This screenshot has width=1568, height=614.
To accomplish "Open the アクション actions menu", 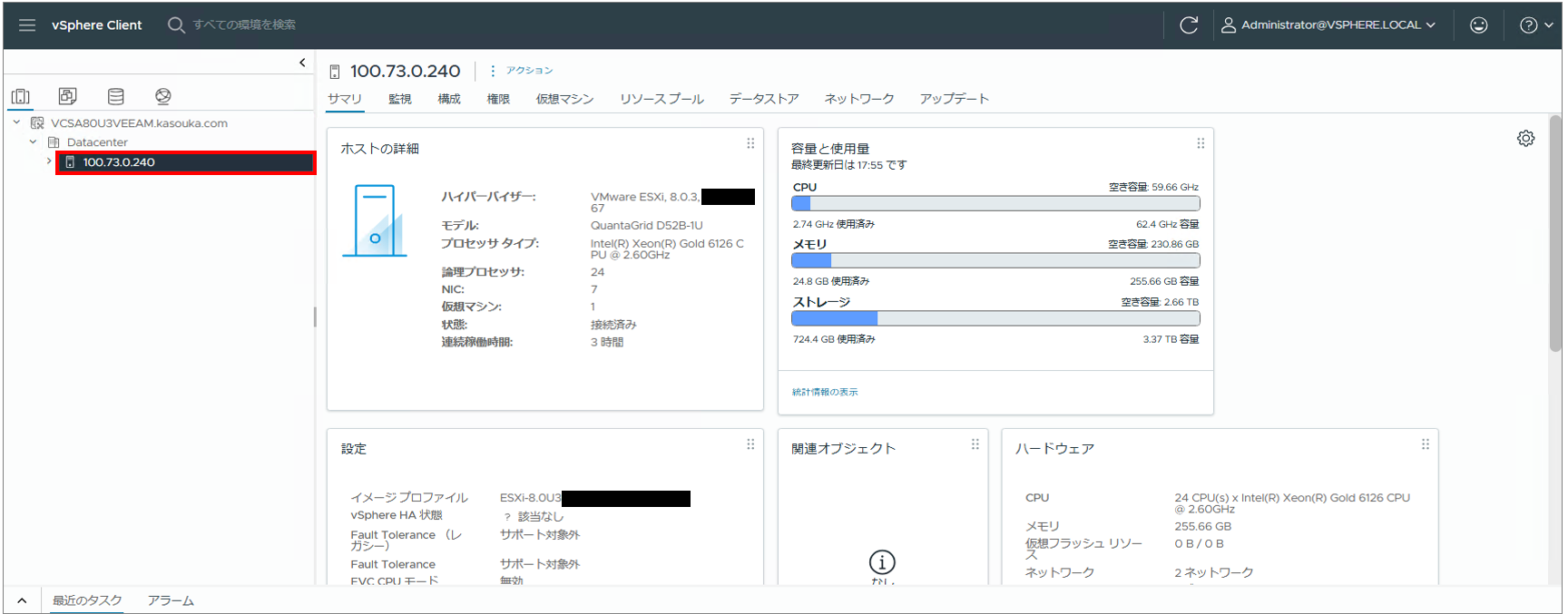I will pyautogui.click(x=522, y=71).
